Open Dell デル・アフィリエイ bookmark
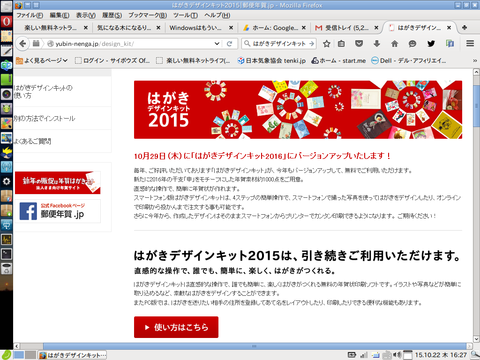480x360 pixels. tap(408, 61)
